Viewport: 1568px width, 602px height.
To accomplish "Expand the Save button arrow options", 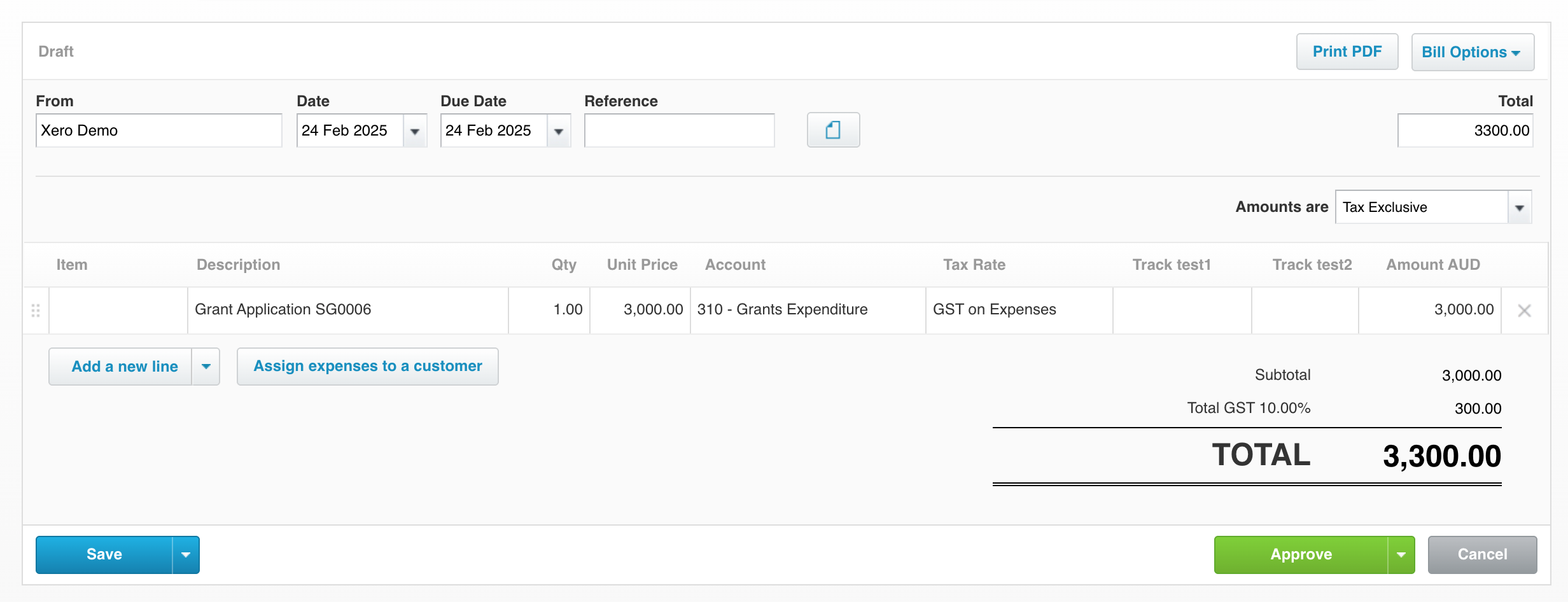I will point(186,555).
